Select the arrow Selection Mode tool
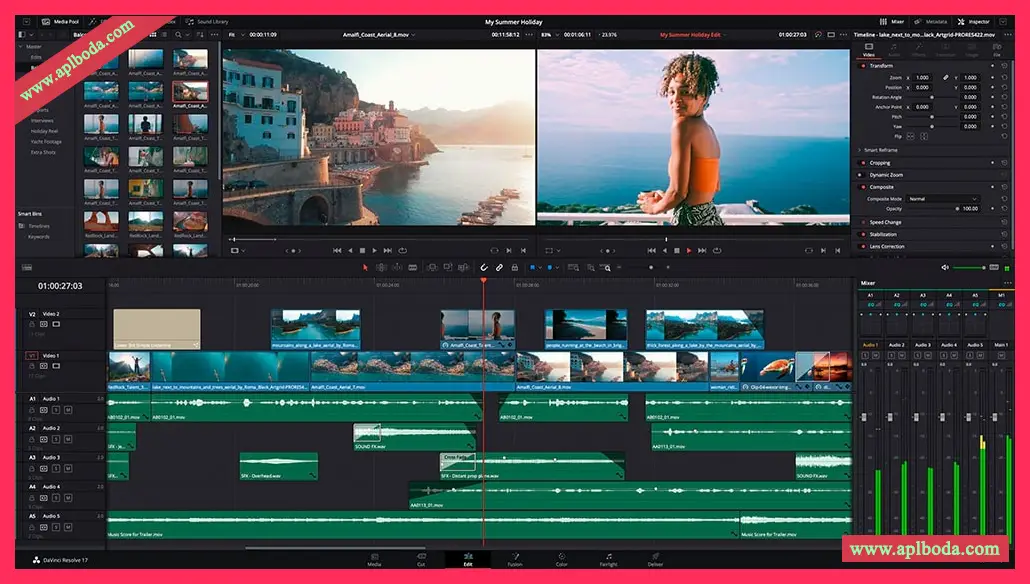Viewport: 1030px width, 584px height. tap(365, 267)
